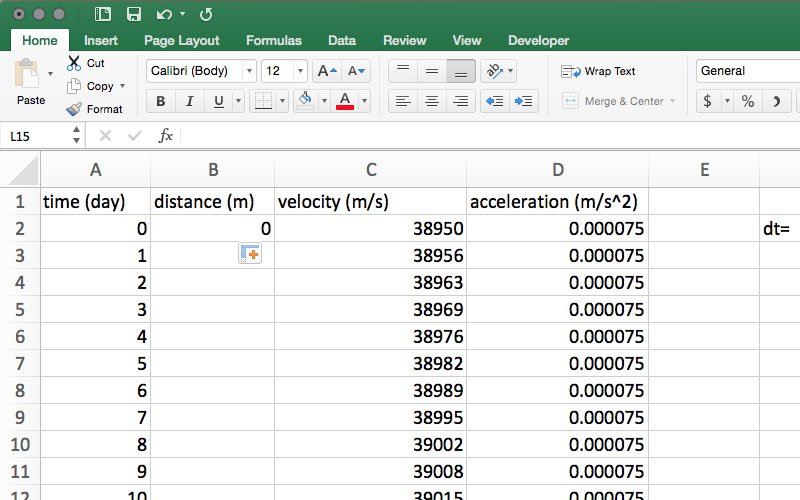This screenshot has width=800, height=500.
Task: Toggle Bold formatting
Action: 160,101
